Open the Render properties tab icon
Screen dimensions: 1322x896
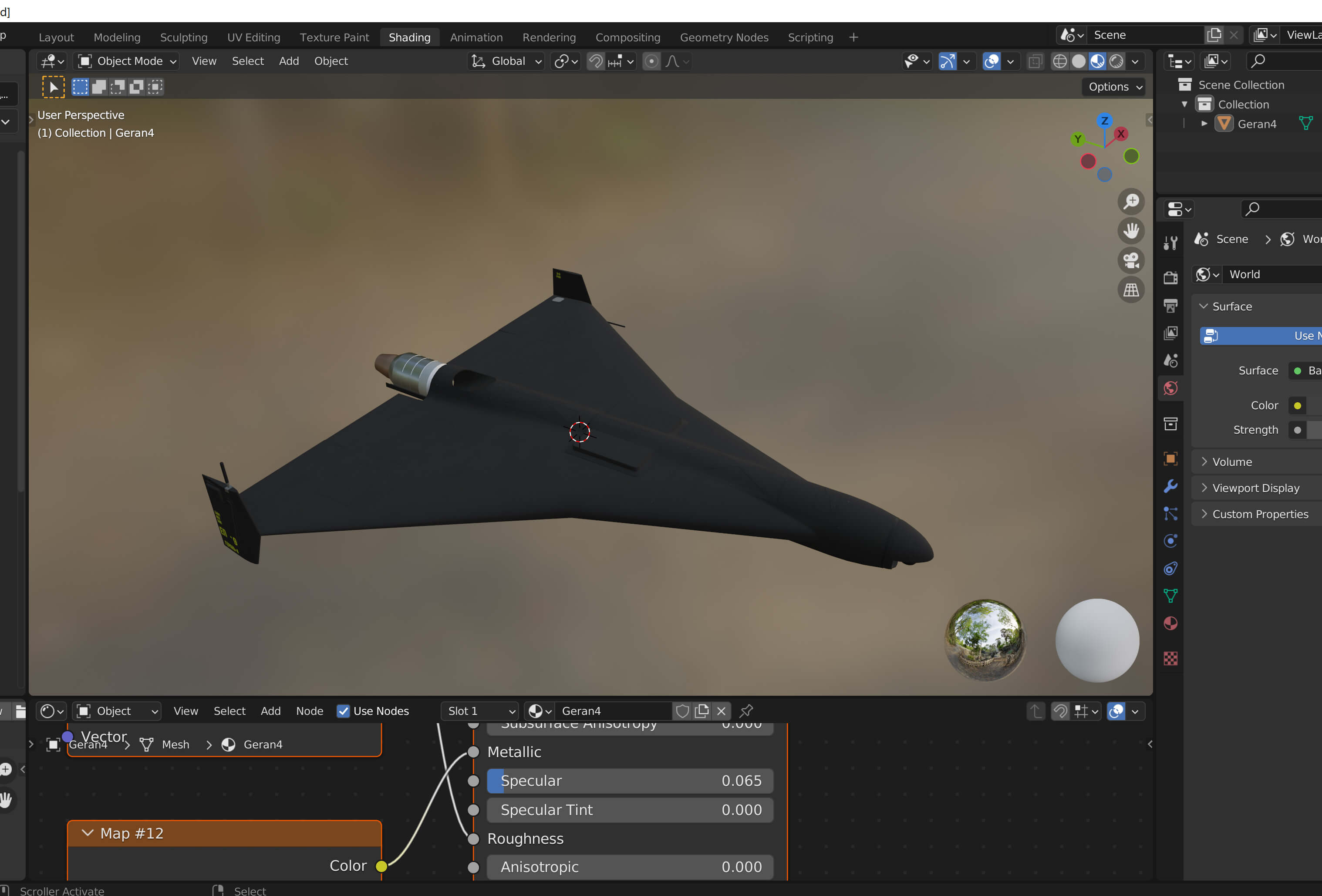pos(1170,278)
